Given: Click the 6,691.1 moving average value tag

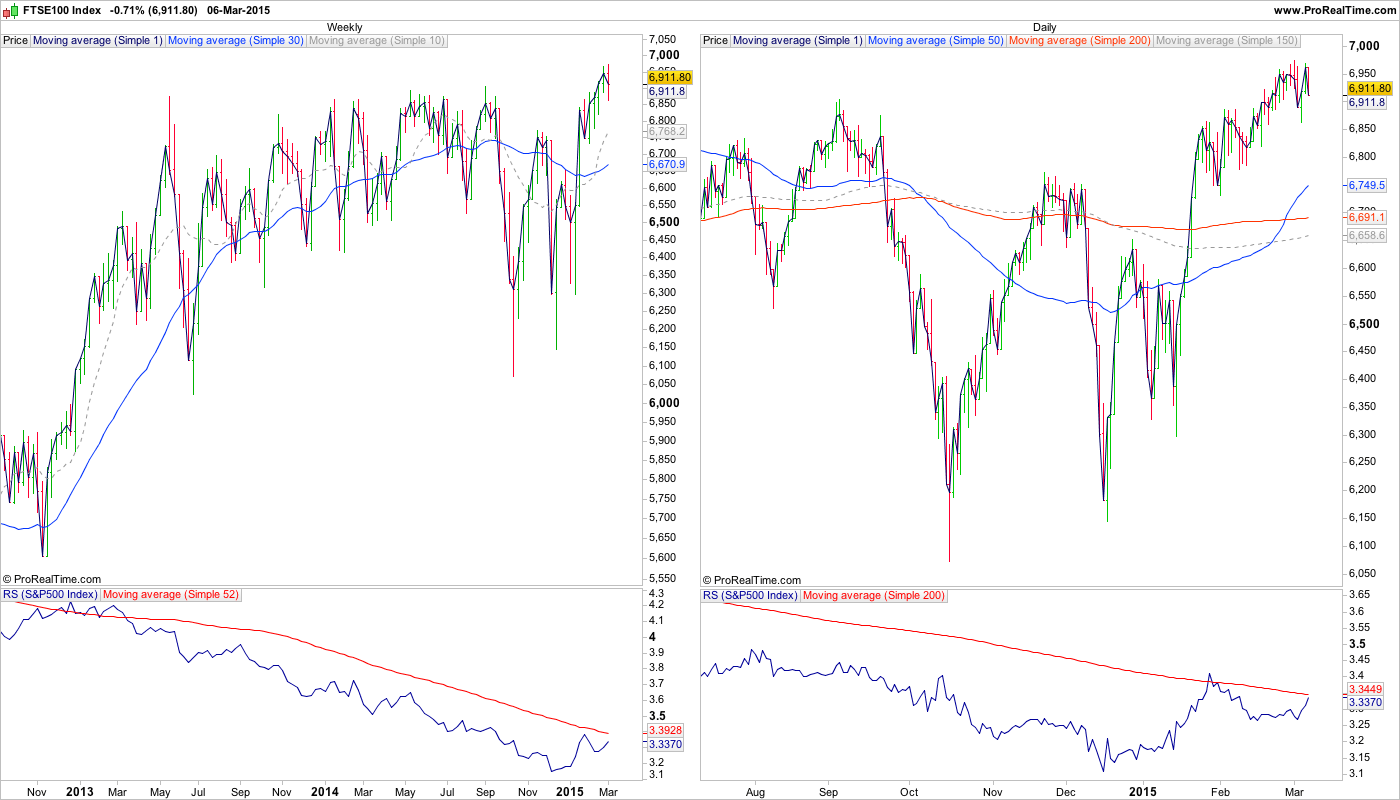Looking at the screenshot, I should point(1366,217).
